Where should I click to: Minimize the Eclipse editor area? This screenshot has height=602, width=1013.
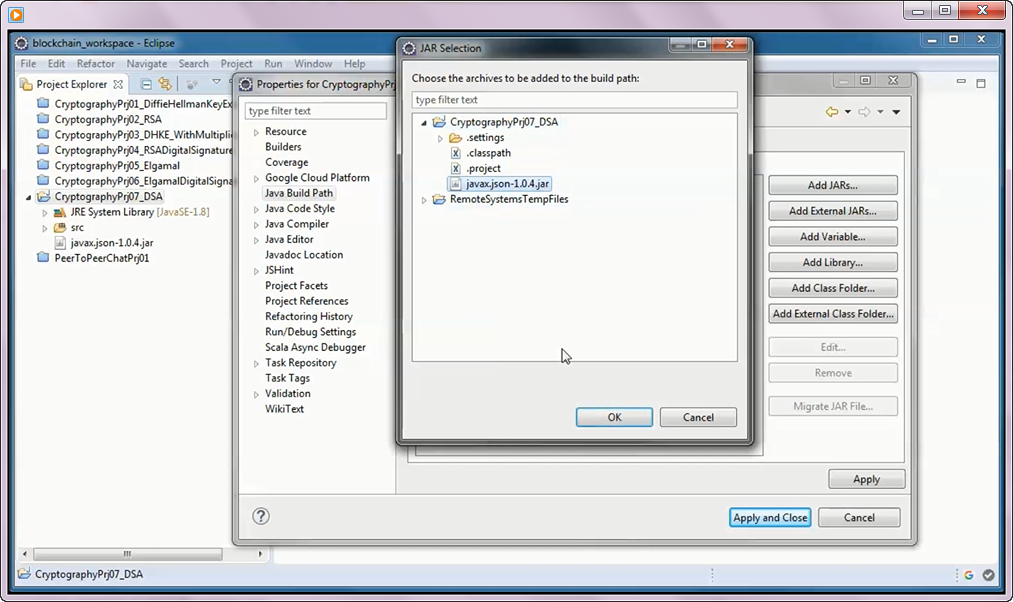click(x=961, y=82)
